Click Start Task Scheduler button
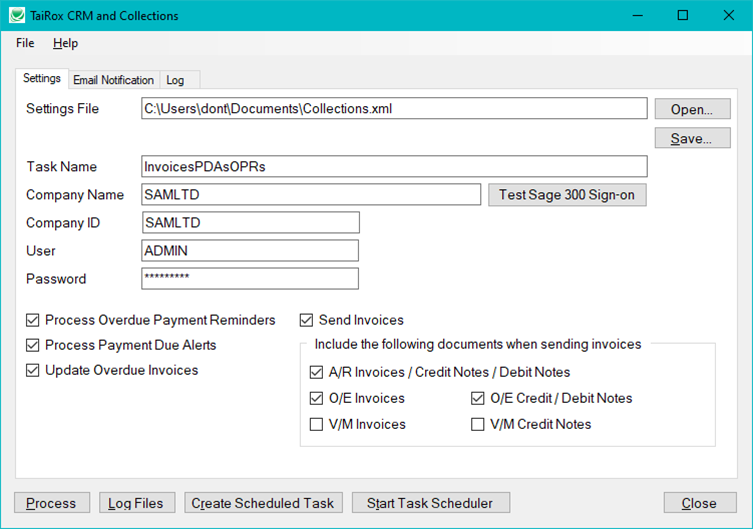This screenshot has height=529, width=753. point(431,503)
